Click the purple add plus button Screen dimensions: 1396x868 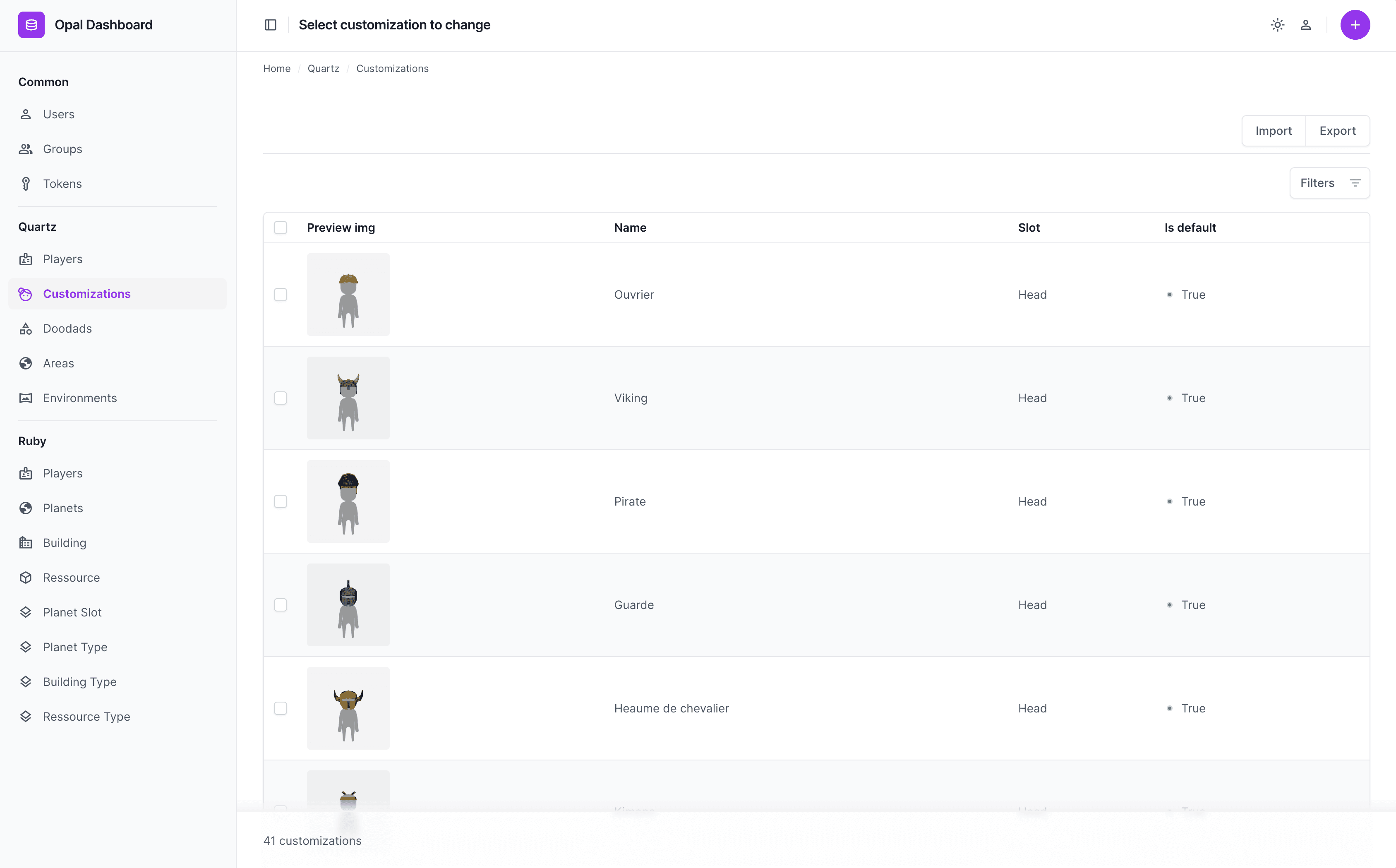point(1355,25)
